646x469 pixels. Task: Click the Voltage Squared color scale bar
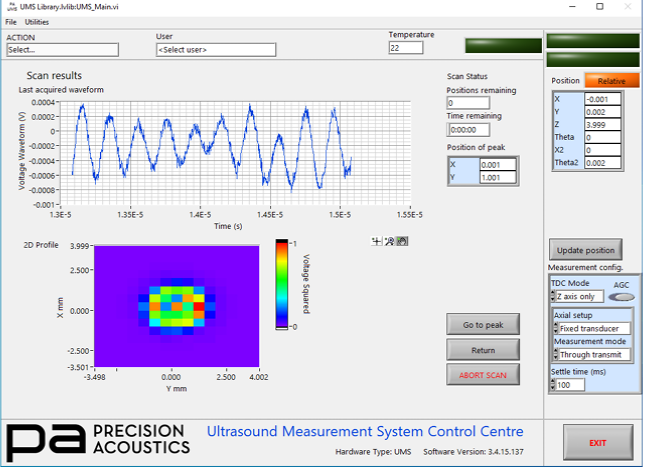tap(282, 285)
